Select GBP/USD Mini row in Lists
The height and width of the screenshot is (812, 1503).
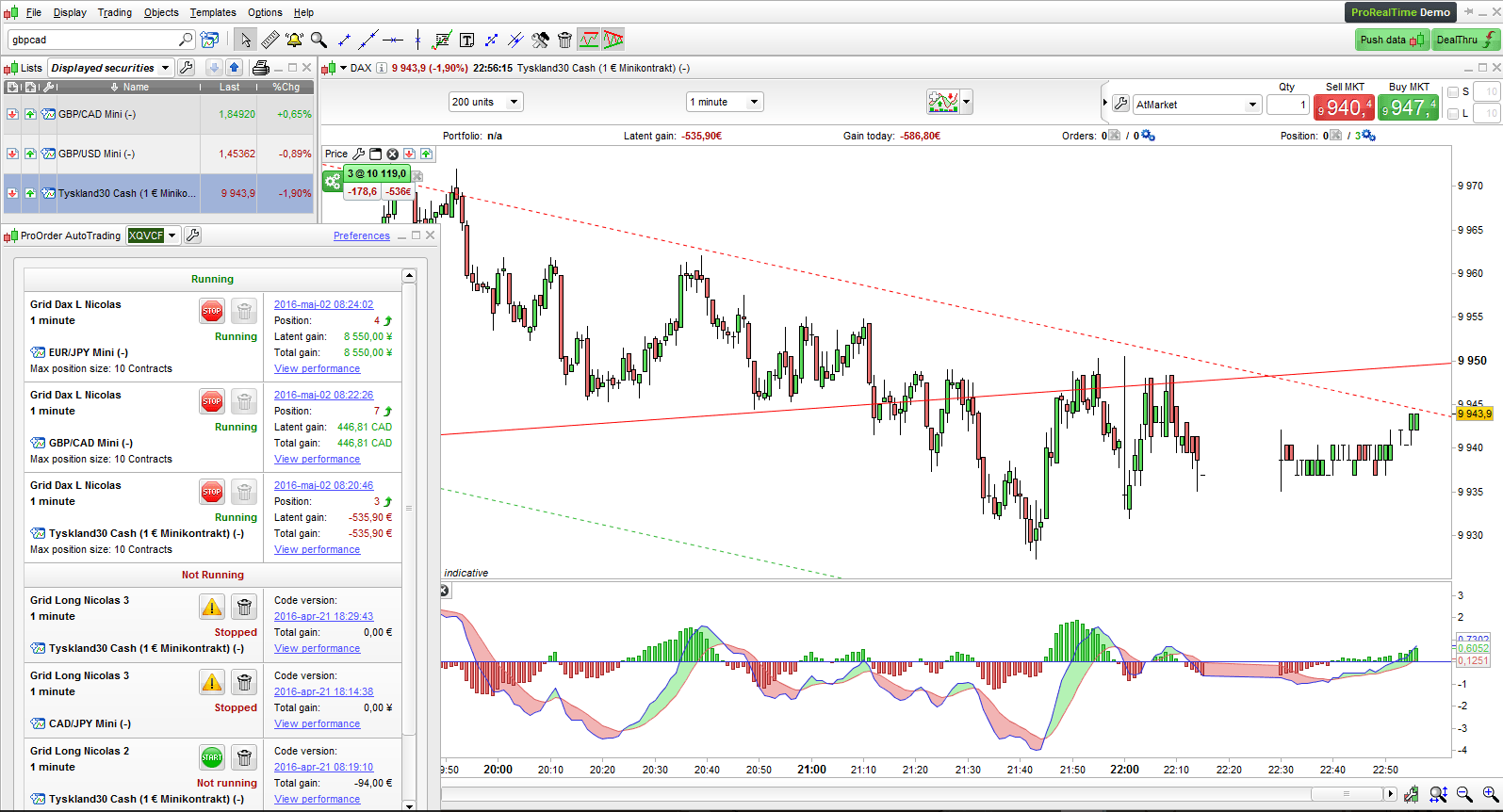(x=158, y=154)
